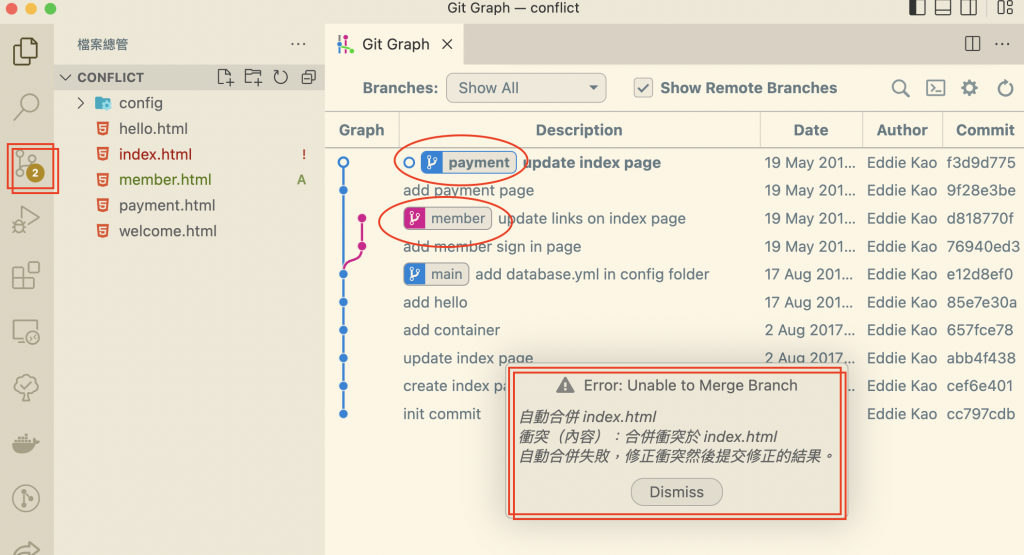Click commit hash f3d9d775
This screenshot has height=555, width=1024.
[981, 163]
